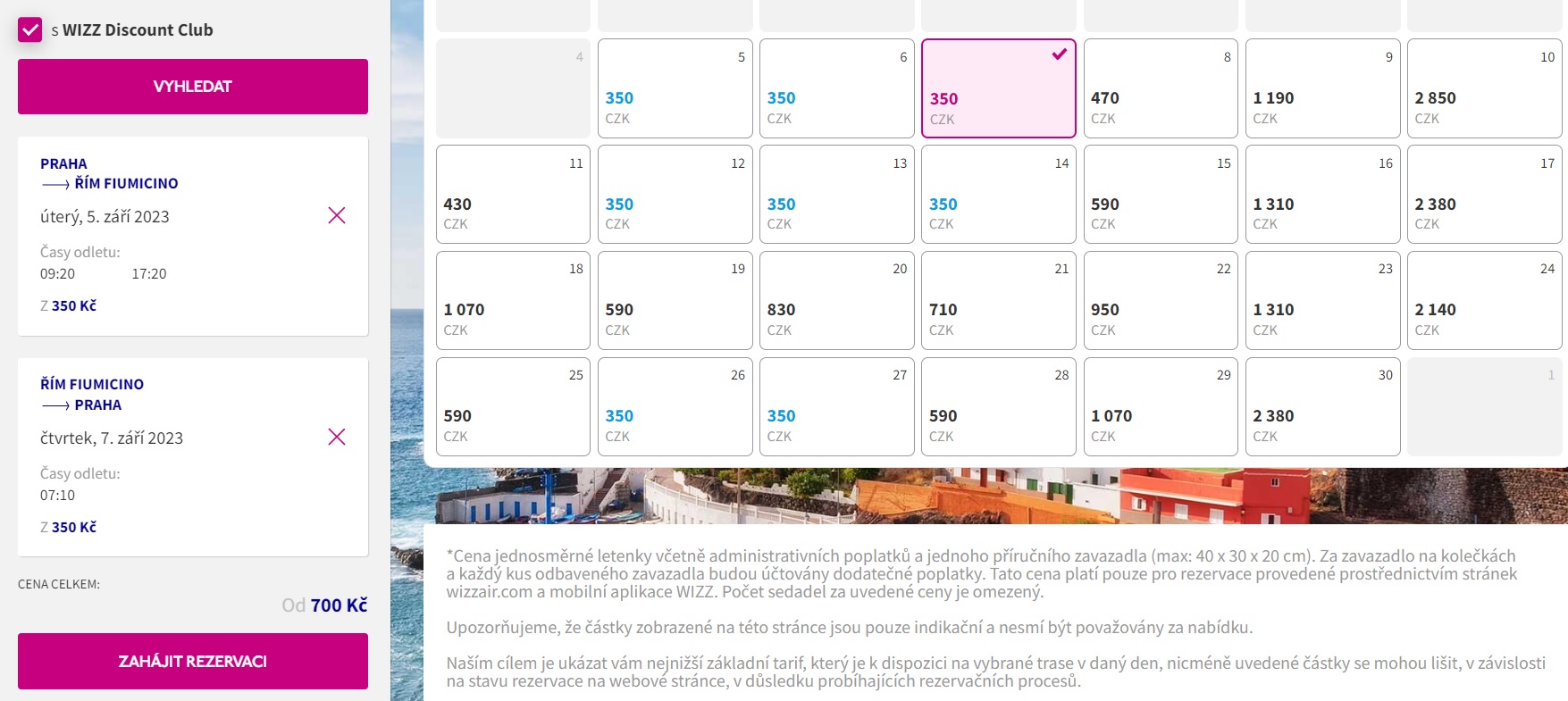1568x701 pixels.
Task: Click the VYHLEDAT search button
Action: coord(193,87)
